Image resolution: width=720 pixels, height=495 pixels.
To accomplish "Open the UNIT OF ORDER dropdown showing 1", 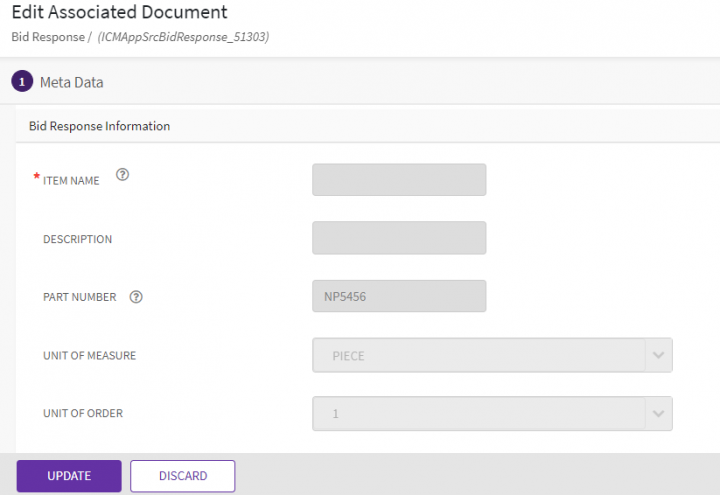I will tap(480, 413).
